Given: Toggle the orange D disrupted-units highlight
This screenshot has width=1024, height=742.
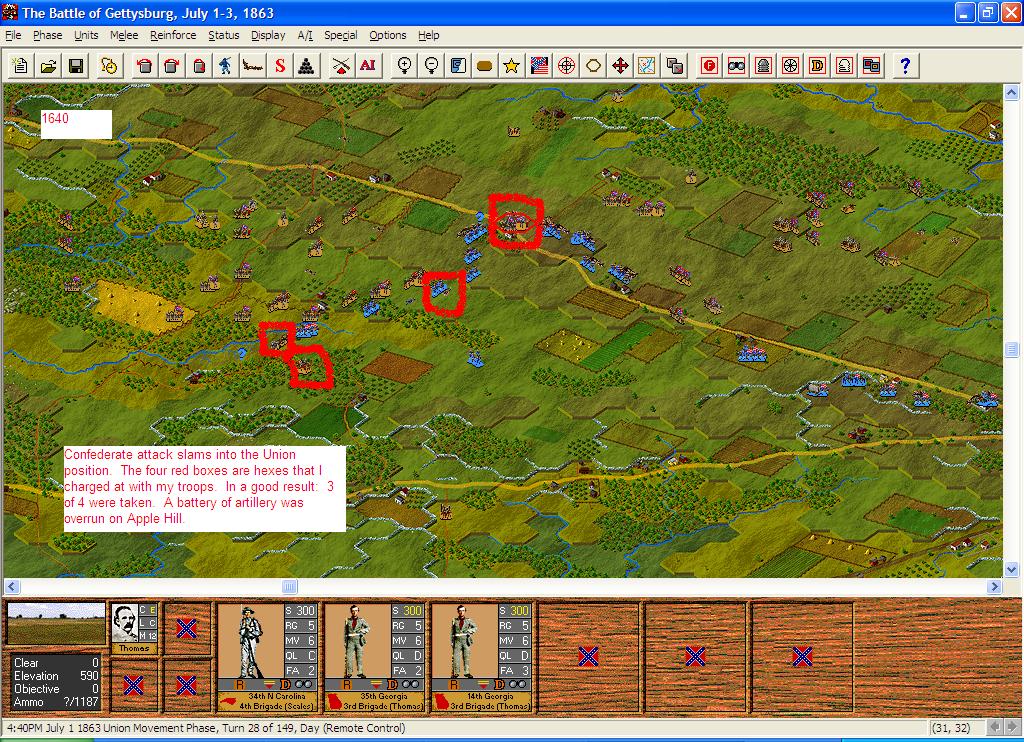Looking at the screenshot, I should (x=817, y=65).
